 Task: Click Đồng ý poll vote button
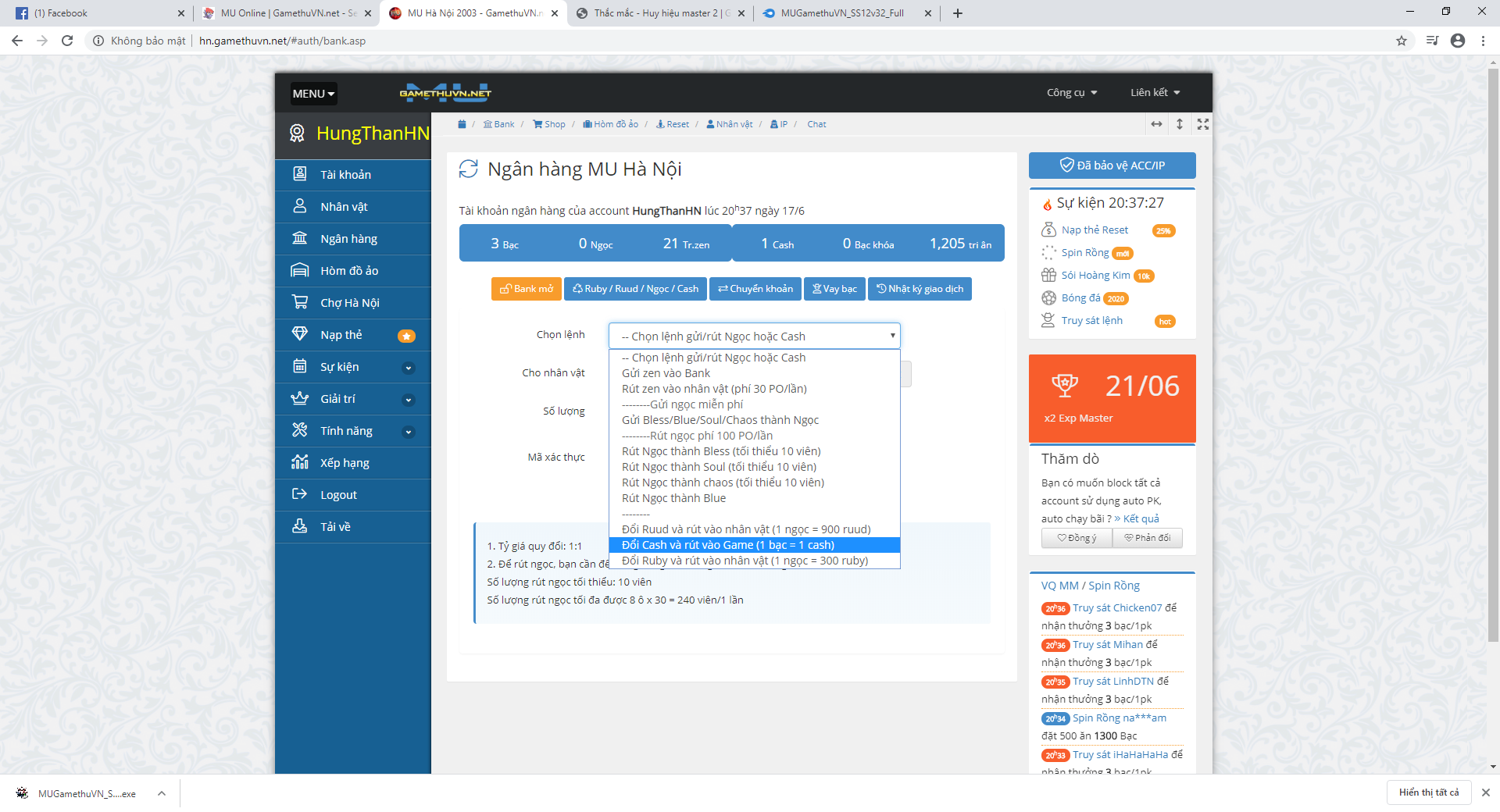1077,538
